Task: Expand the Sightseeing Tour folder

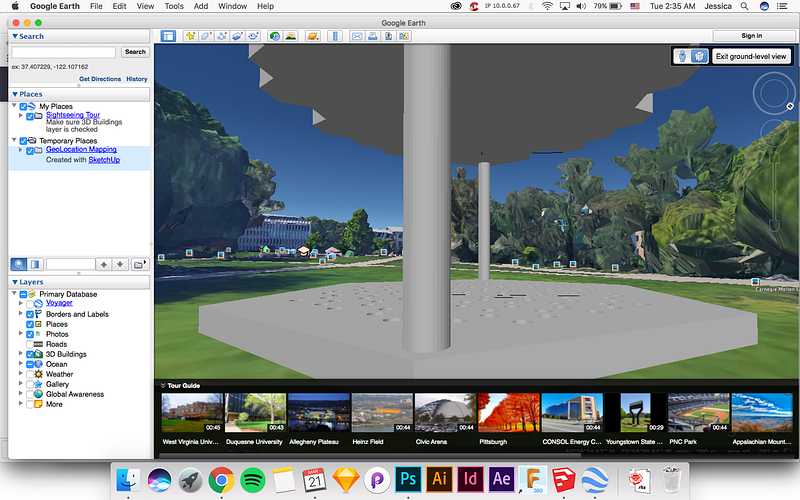Action: point(20,115)
